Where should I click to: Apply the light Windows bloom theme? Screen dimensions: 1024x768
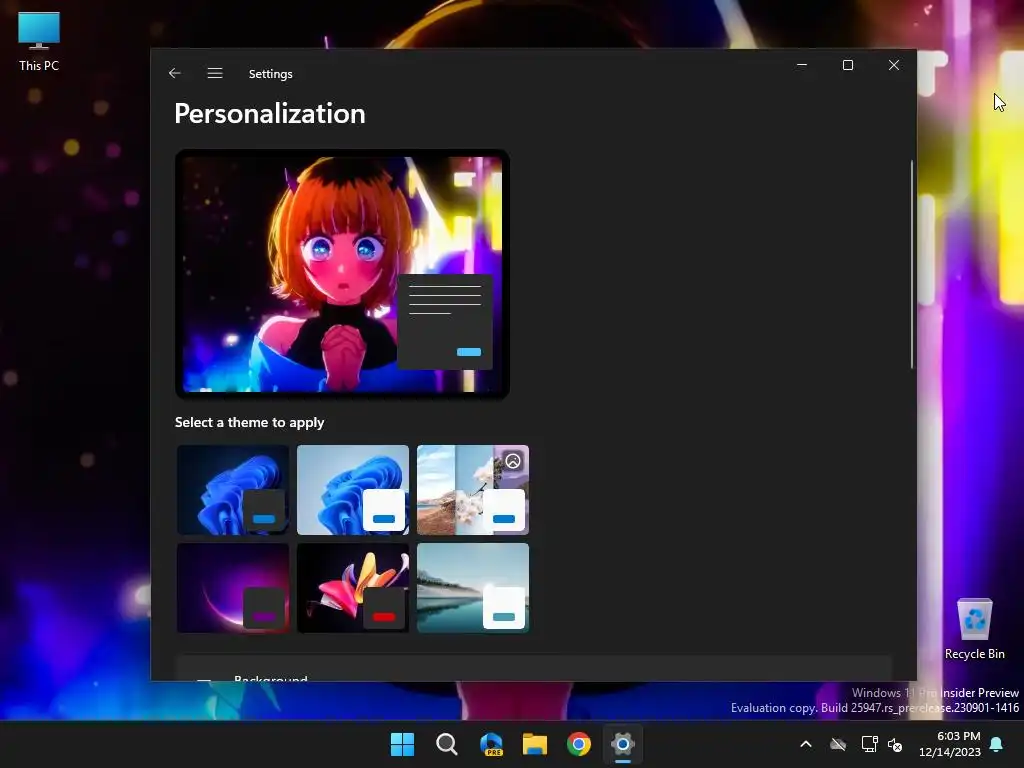pos(353,490)
